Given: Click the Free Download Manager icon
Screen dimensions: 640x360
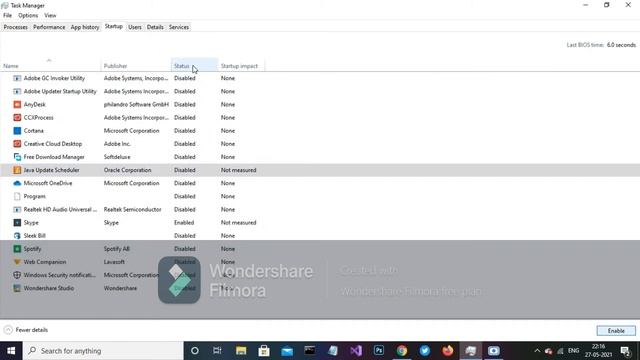Looking at the screenshot, I should pos(17,157).
